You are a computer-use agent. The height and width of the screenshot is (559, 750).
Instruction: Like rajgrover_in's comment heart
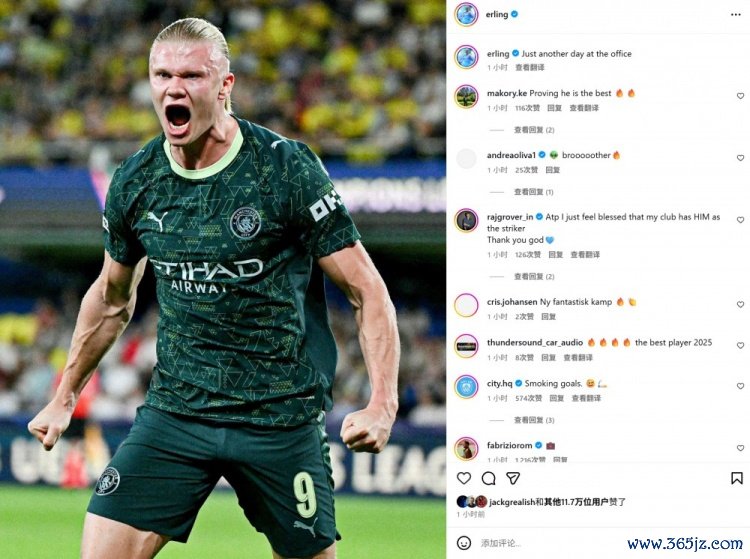point(740,220)
